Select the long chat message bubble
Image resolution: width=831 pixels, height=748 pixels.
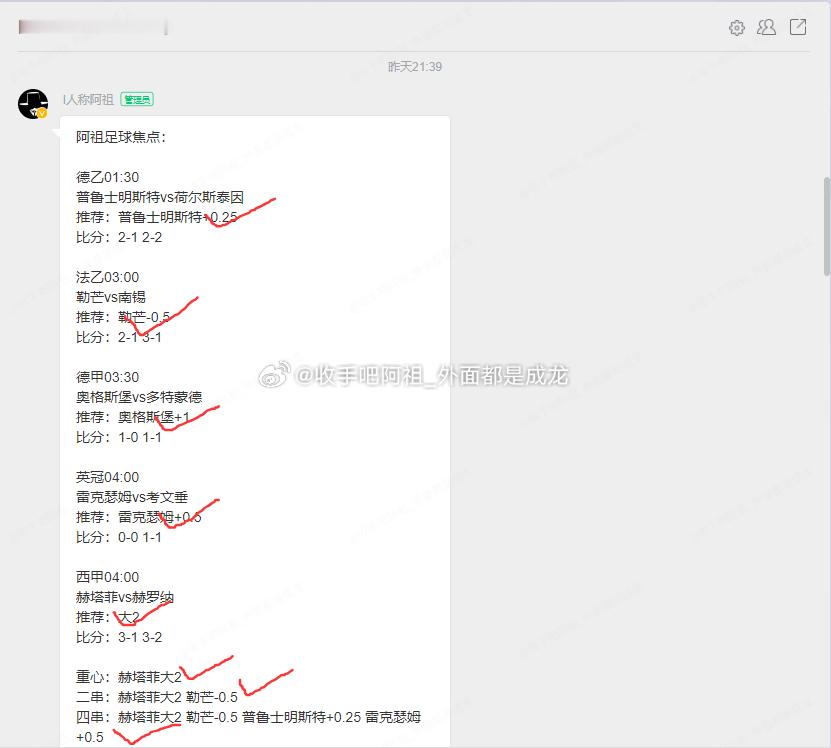(x=255, y=430)
